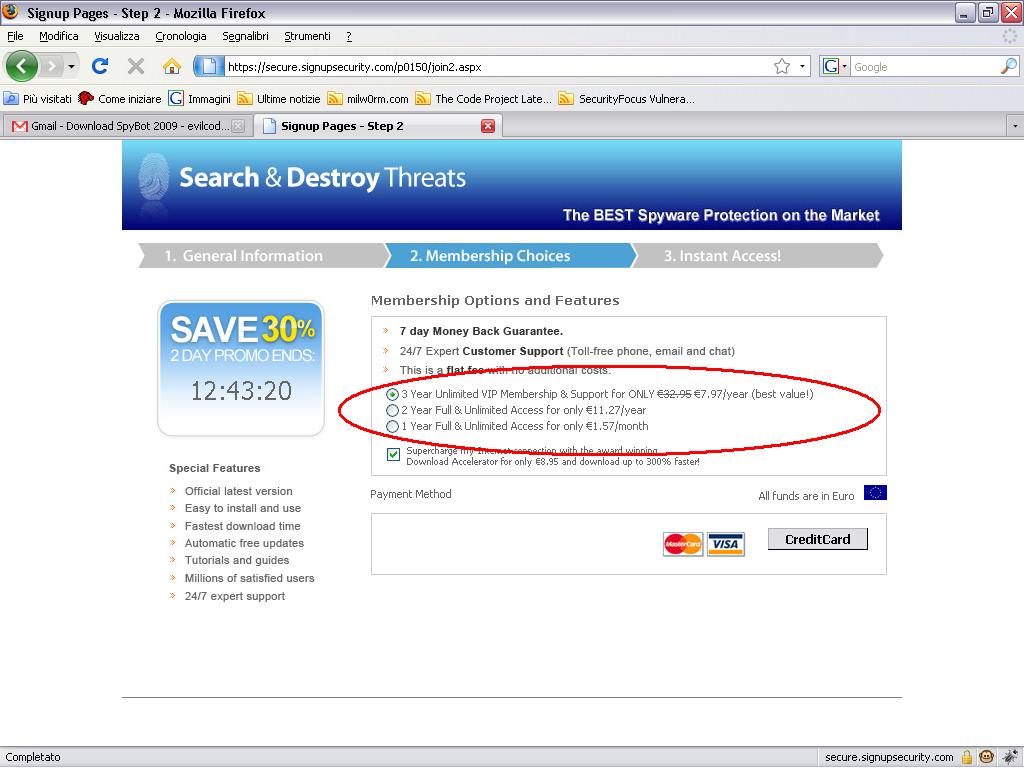
Task: Click the MasterCard logo
Action: click(682, 544)
